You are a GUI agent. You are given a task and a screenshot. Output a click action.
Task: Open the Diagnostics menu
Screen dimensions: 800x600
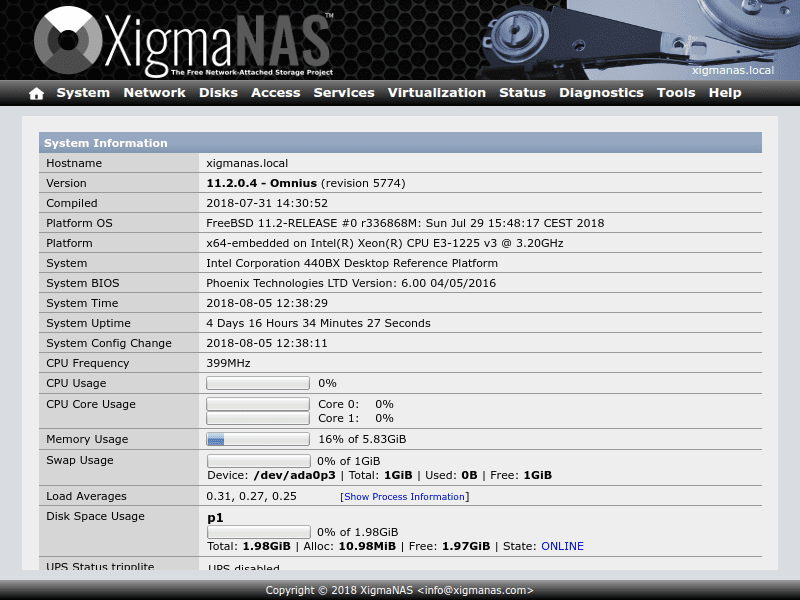click(601, 92)
